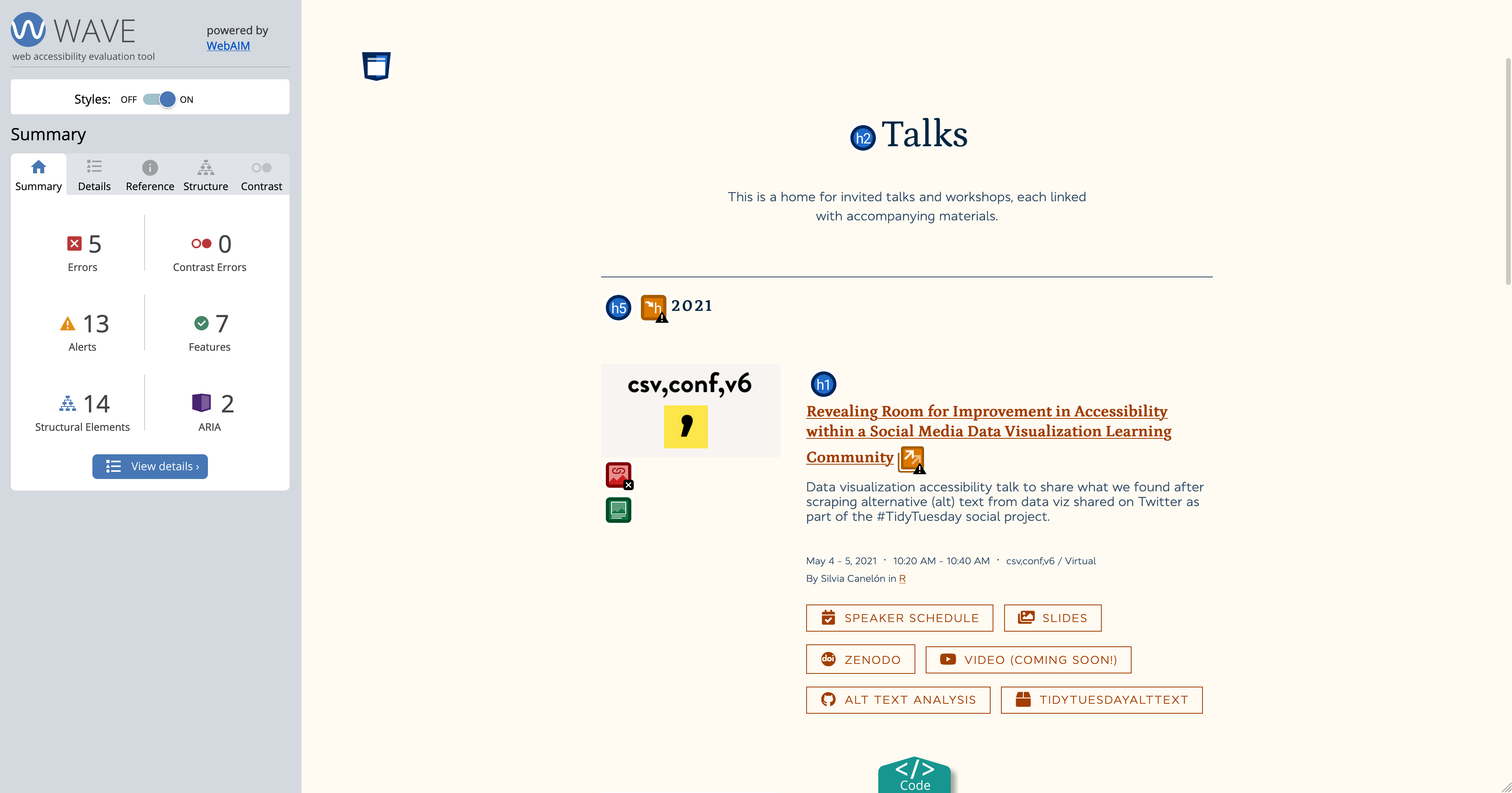Image resolution: width=1512 pixels, height=793 pixels.
Task: Click the WAVE Summary tab icon
Action: 38,166
